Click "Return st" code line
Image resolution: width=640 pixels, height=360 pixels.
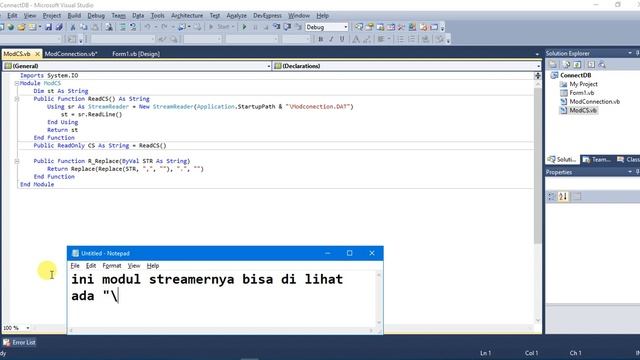pyautogui.click(x=62, y=130)
